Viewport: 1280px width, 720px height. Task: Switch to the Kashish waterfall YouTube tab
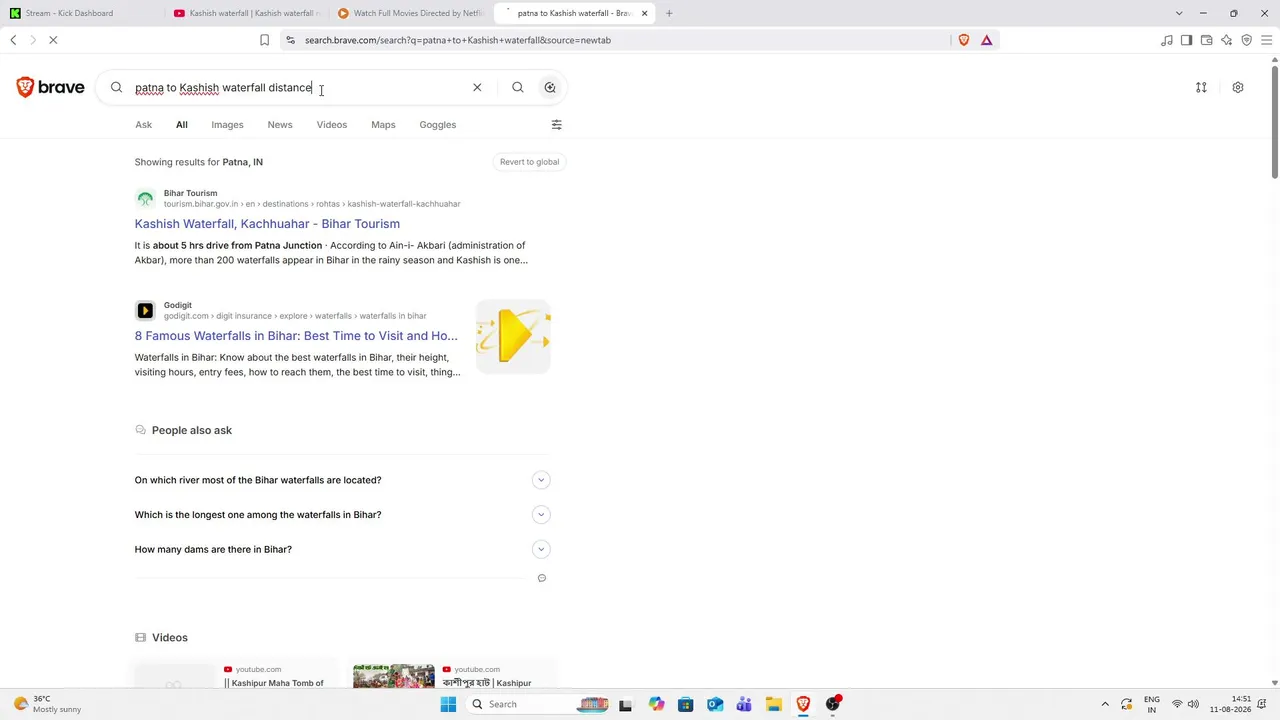pos(248,13)
